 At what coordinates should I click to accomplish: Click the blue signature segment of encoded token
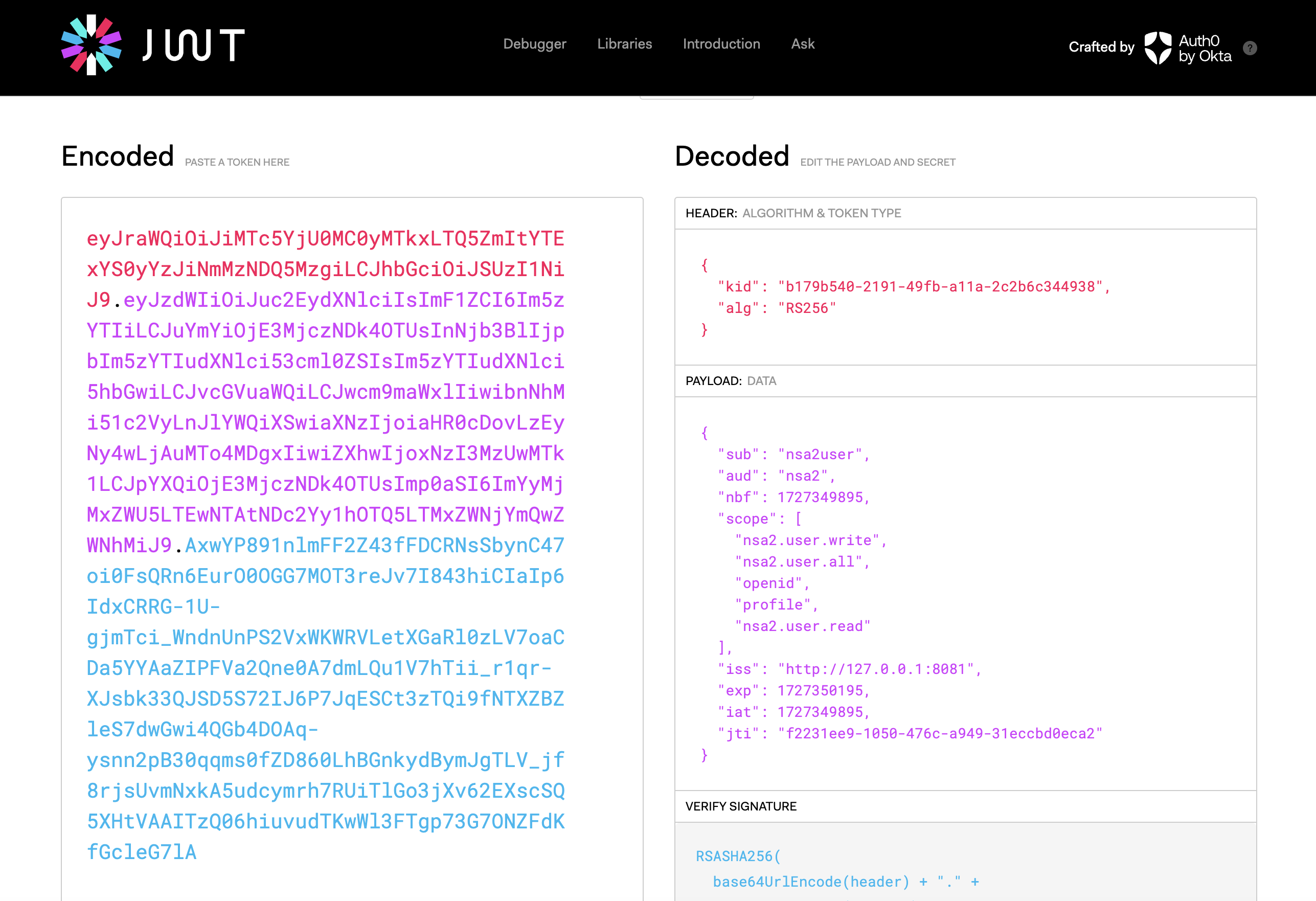point(325,699)
